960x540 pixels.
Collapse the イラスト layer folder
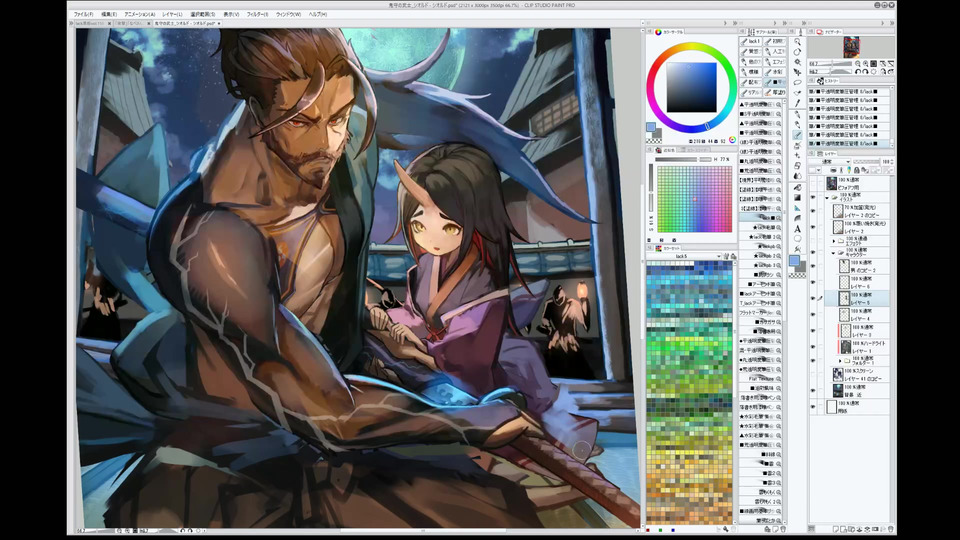pyautogui.click(x=827, y=198)
